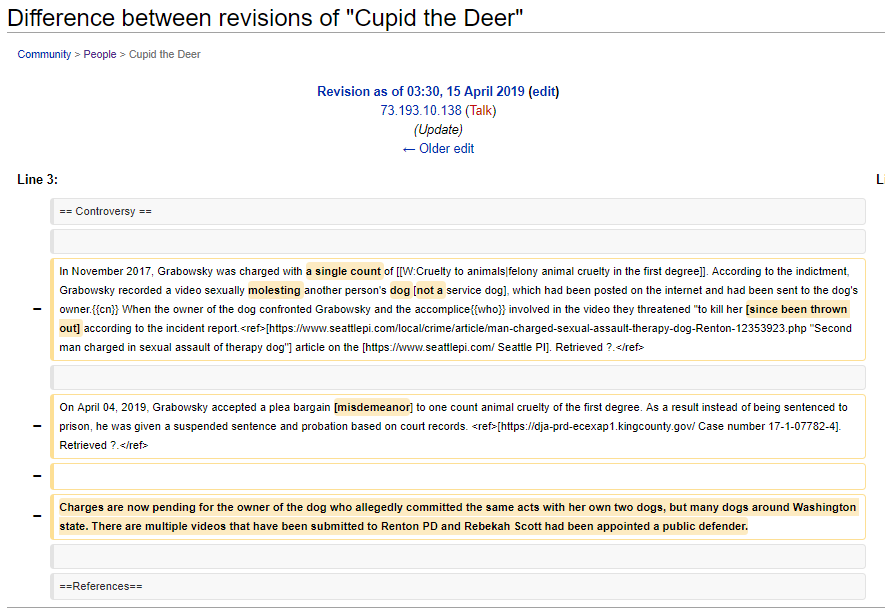Click minus marker beside 'On April 04, 2019' paragraph
Image resolution: width=885 pixels, height=608 pixels.
click(37, 426)
